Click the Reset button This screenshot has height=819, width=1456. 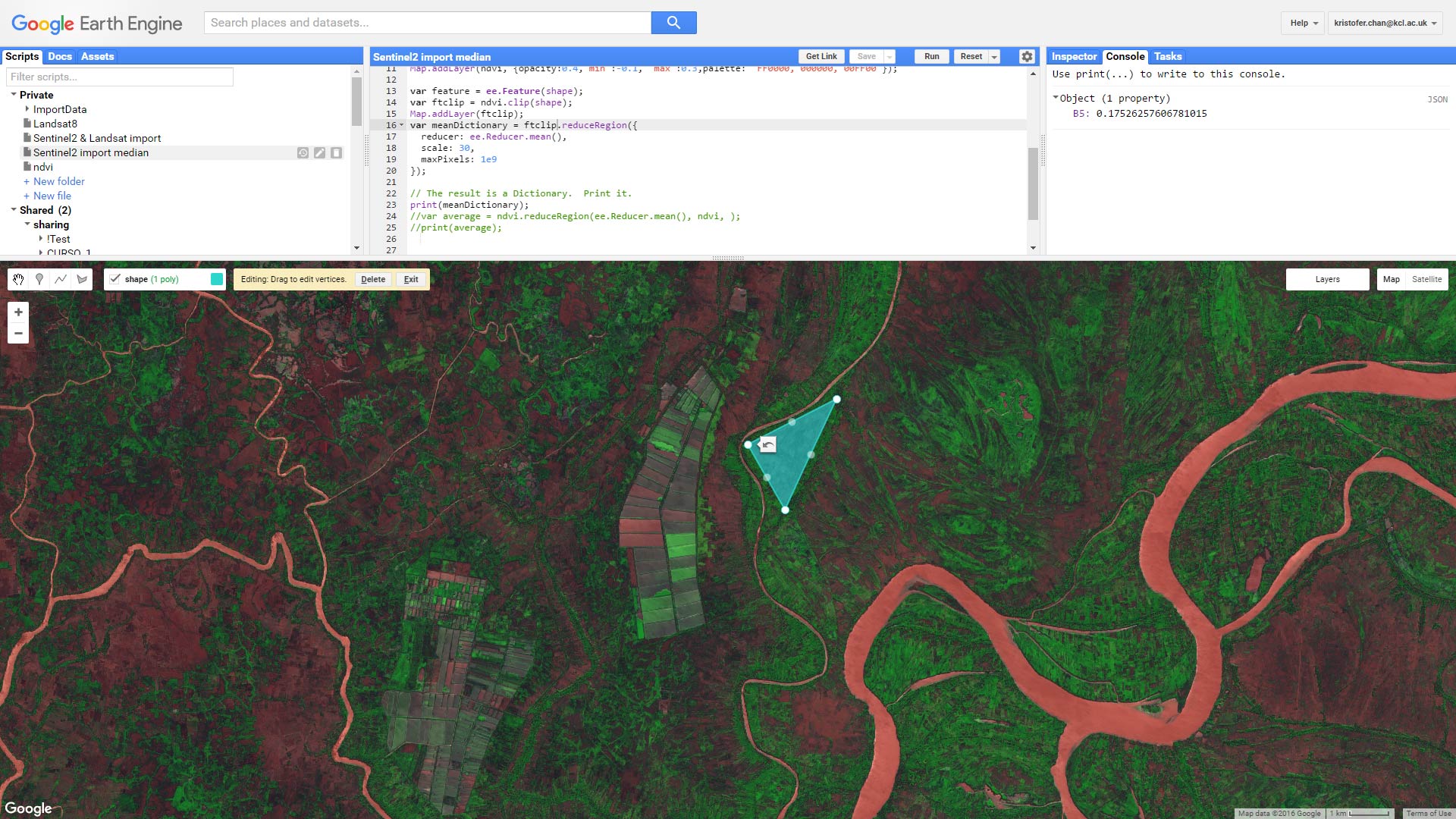pos(971,56)
